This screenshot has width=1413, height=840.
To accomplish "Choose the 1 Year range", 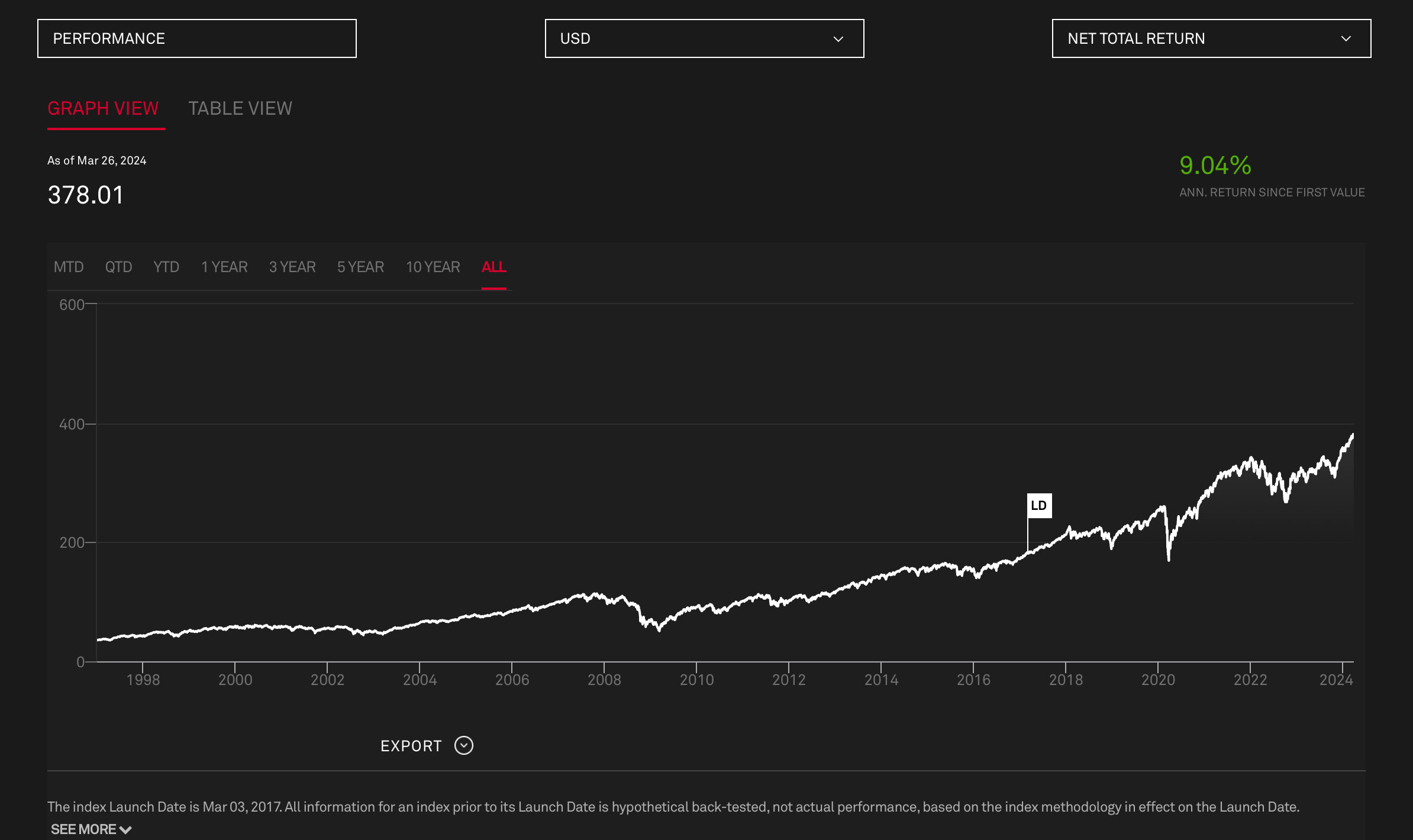I will pos(224,267).
